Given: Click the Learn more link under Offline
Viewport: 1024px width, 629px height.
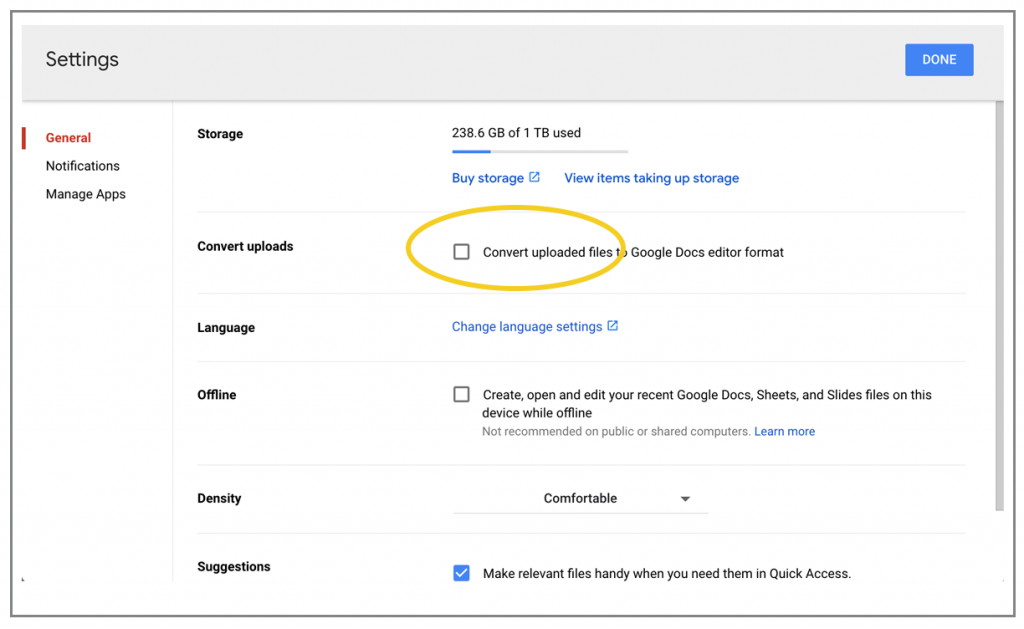Looking at the screenshot, I should click(784, 431).
